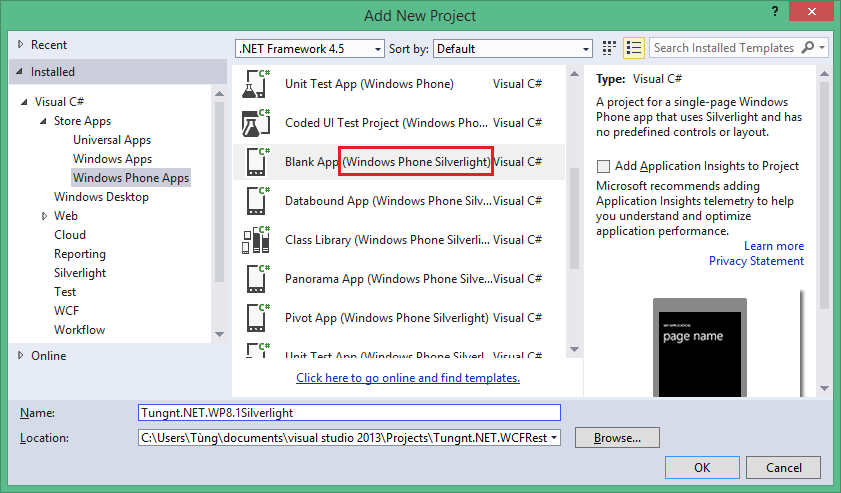Select Cloud category
Screen dimensions: 841x493
pyautogui.click(x=70, y=235)
